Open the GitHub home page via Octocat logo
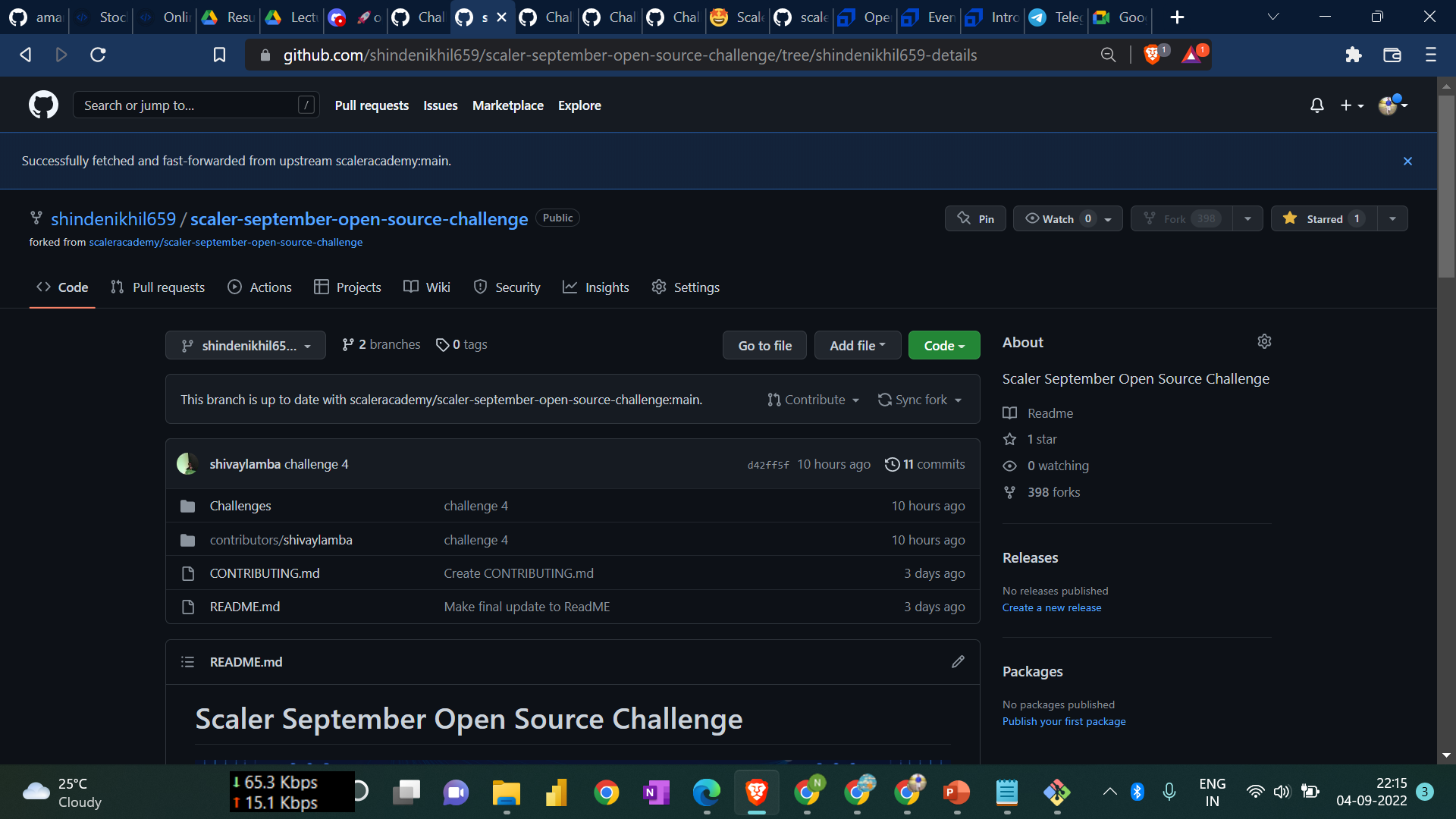 click(43, 105)
